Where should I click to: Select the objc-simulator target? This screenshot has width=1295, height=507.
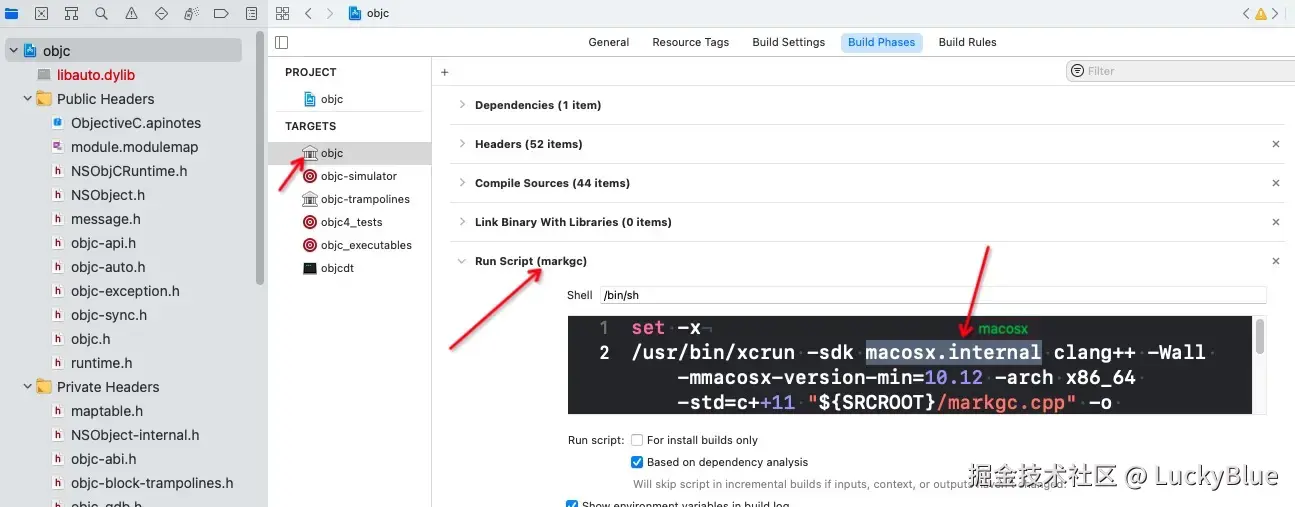(x=358, y=176)
